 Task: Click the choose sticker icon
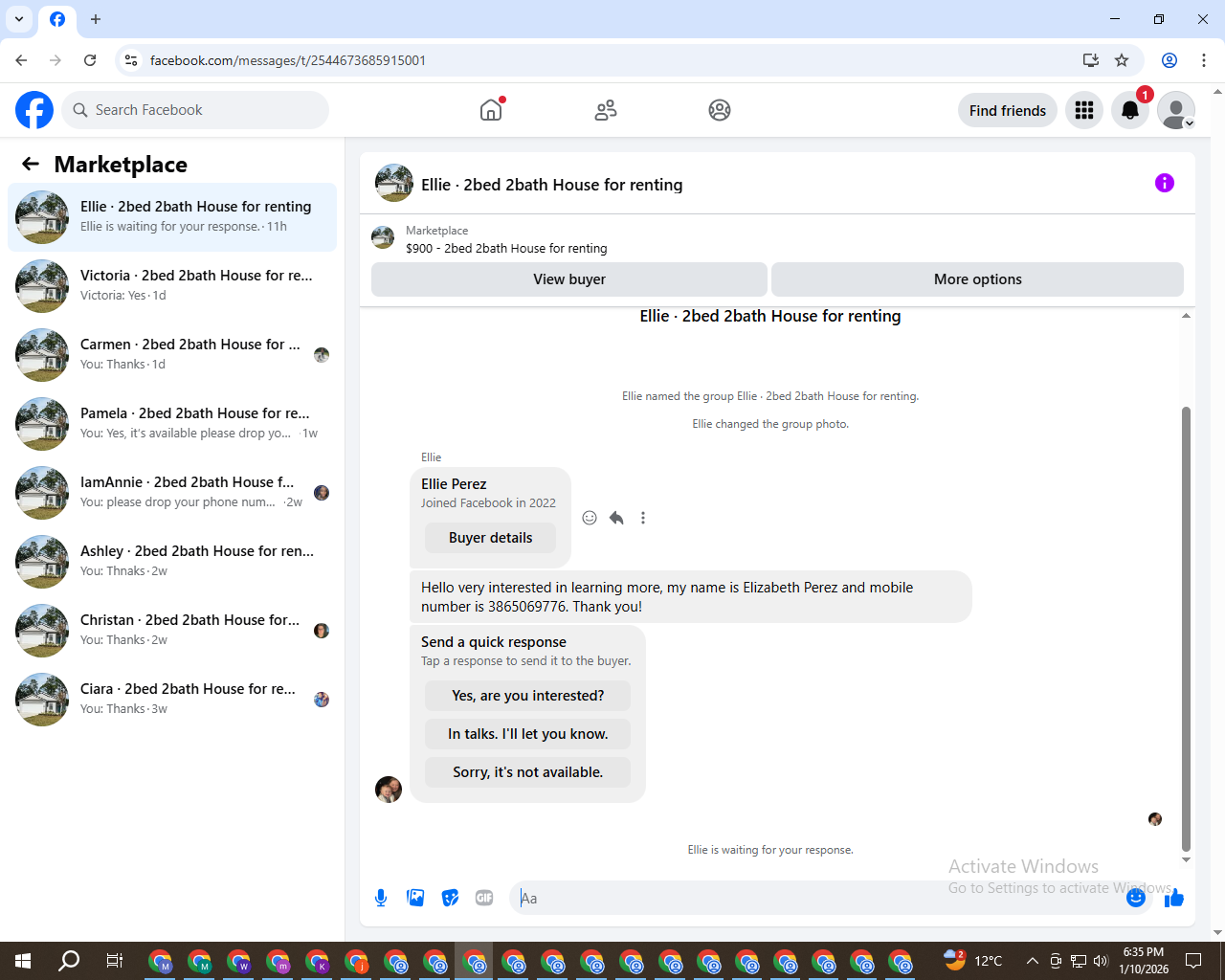[x=450, y=898]
